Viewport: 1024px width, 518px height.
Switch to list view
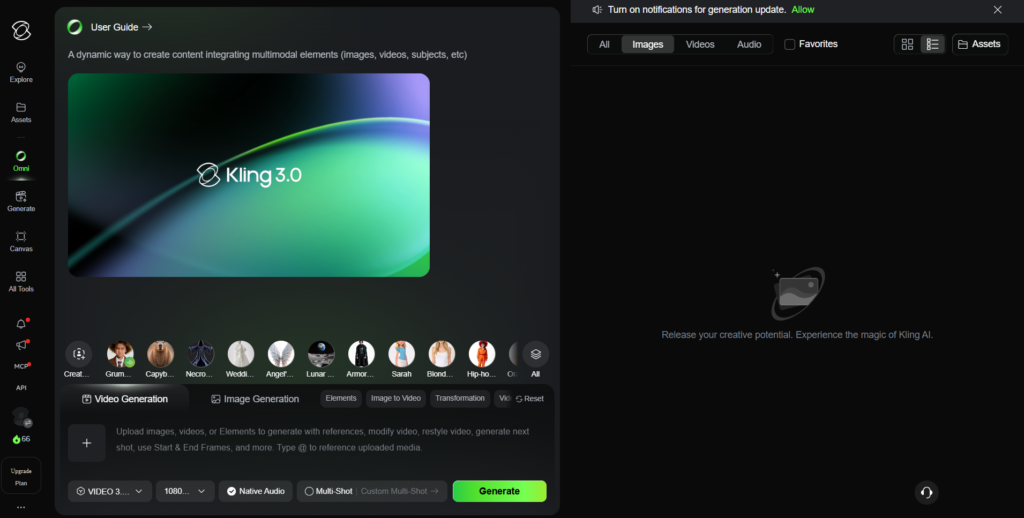[x=933, y=44]
